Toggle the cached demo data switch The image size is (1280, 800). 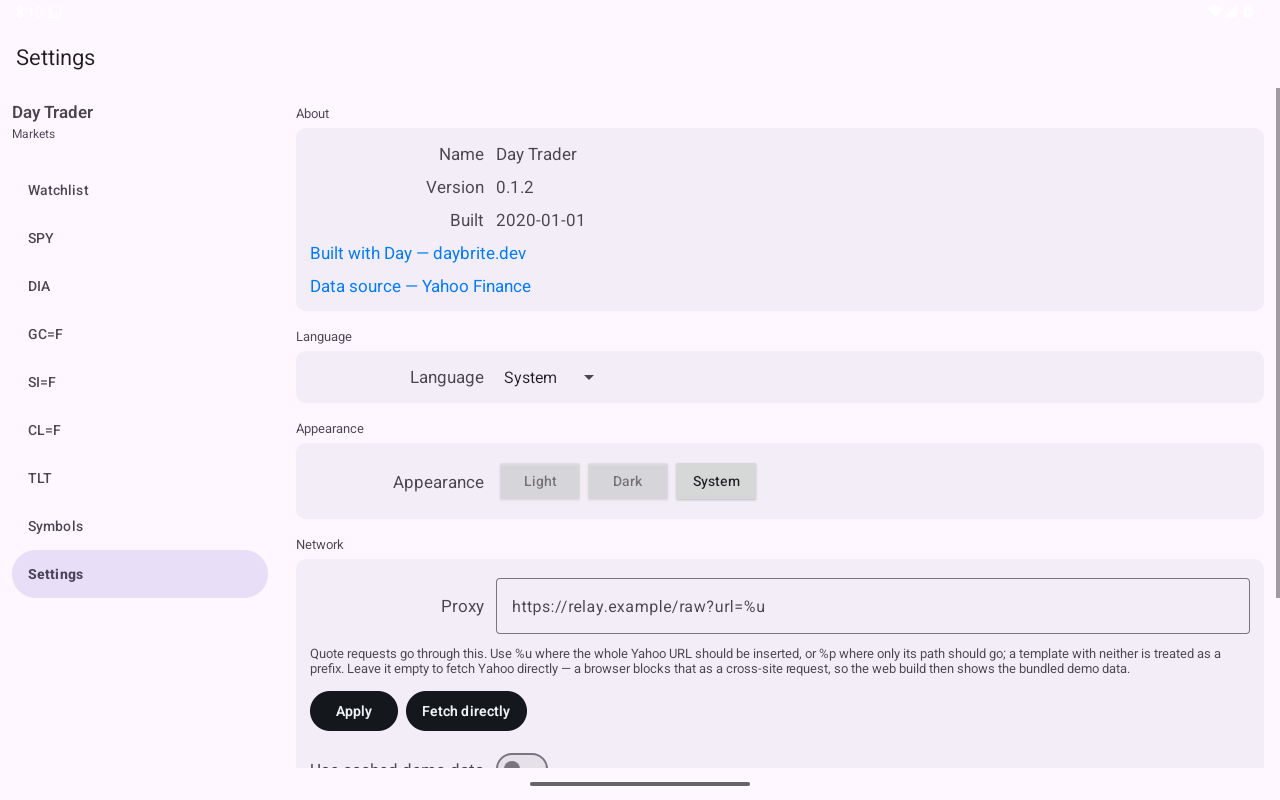pos(522,762)
